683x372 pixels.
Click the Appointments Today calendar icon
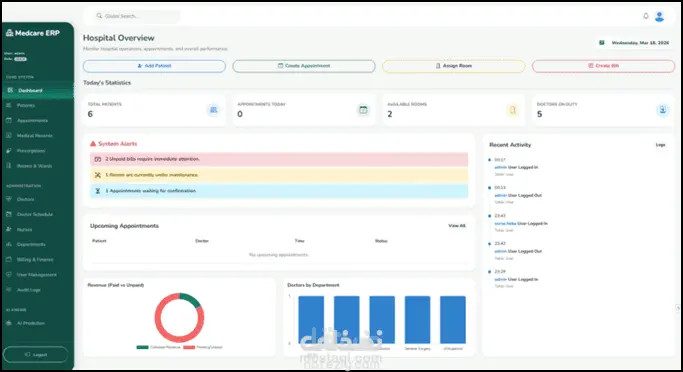pyautogui.click(x=363, y=110)
